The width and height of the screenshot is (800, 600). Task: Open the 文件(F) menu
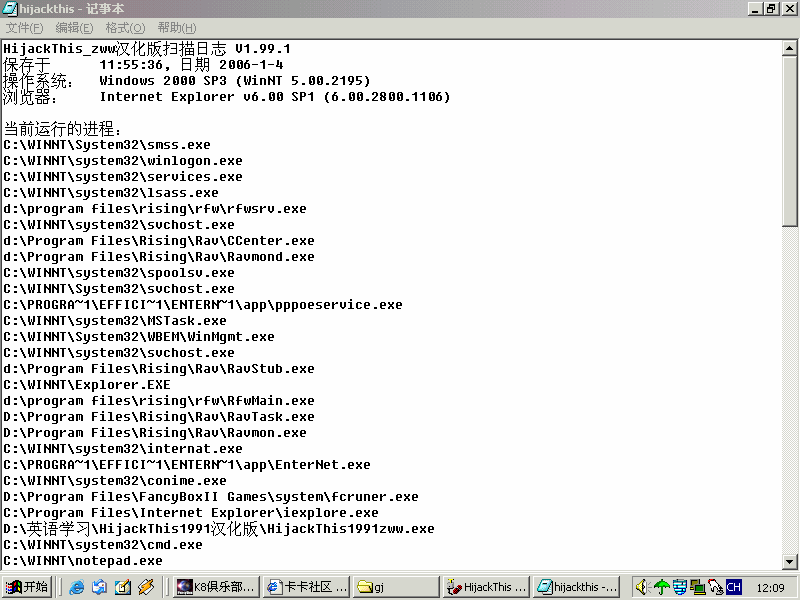(x=24, y=28)
